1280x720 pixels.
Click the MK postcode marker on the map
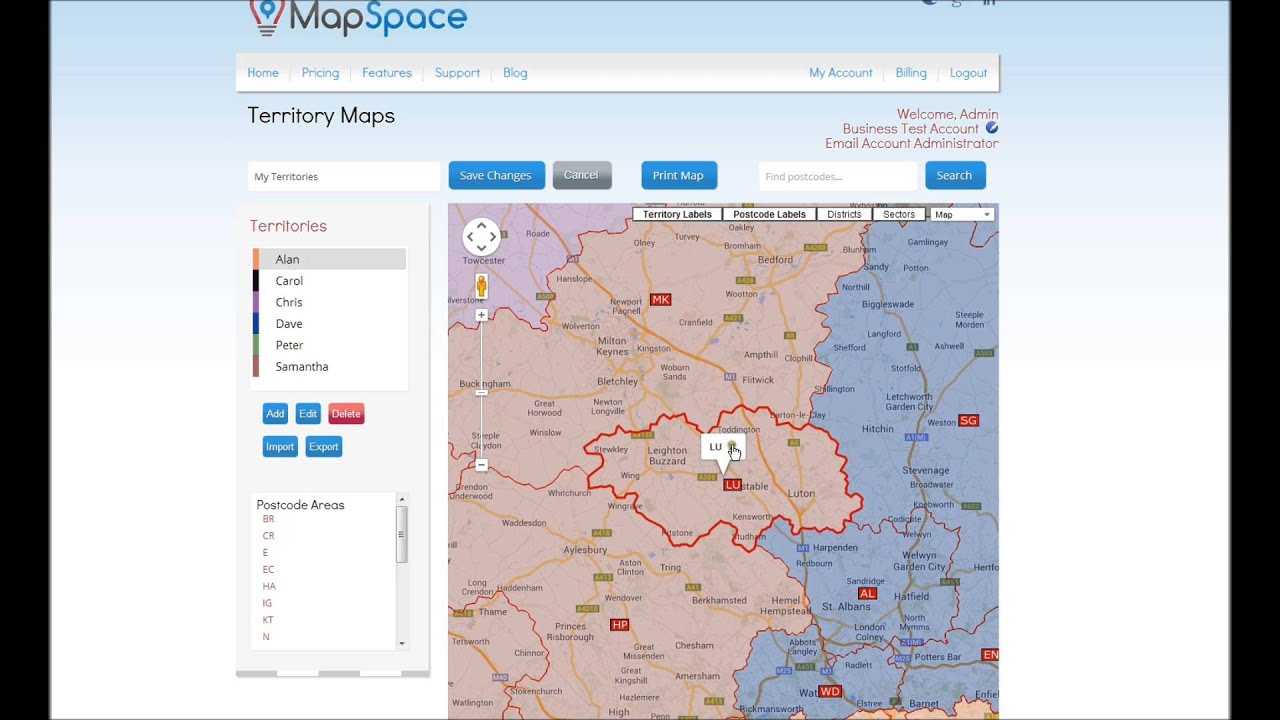660,300
